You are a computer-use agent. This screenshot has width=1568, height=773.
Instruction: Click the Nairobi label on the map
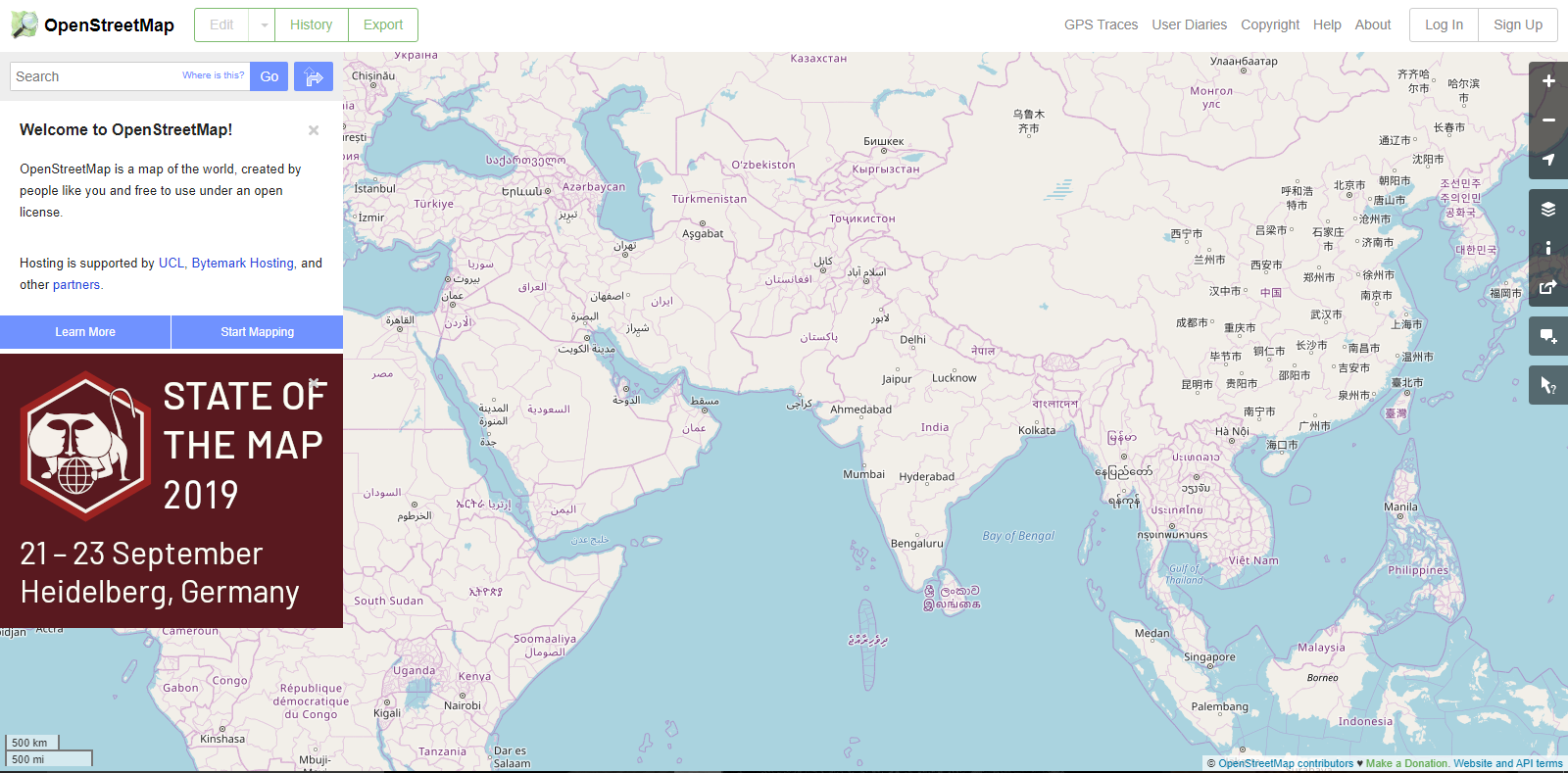tap(463, 705)
